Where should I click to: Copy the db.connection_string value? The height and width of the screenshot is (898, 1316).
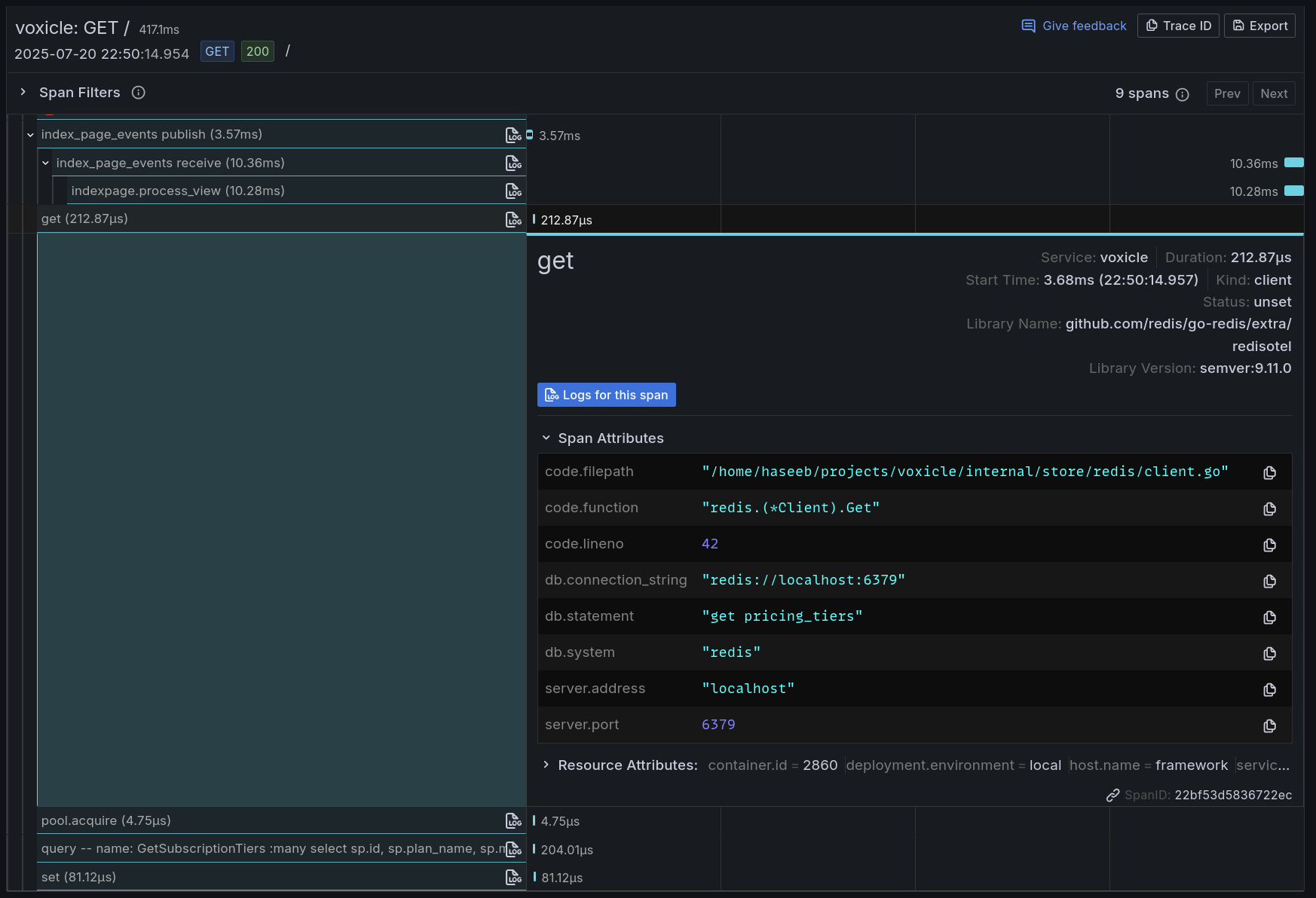[1269, 581]
